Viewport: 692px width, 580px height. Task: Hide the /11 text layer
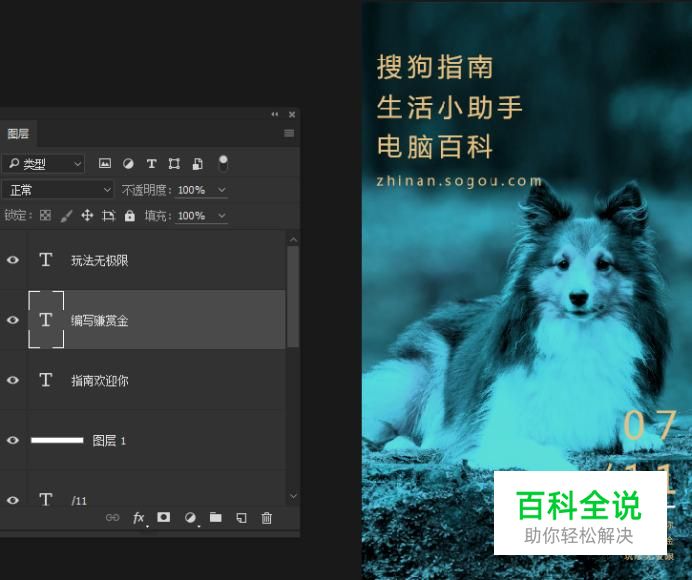[13, 500]
